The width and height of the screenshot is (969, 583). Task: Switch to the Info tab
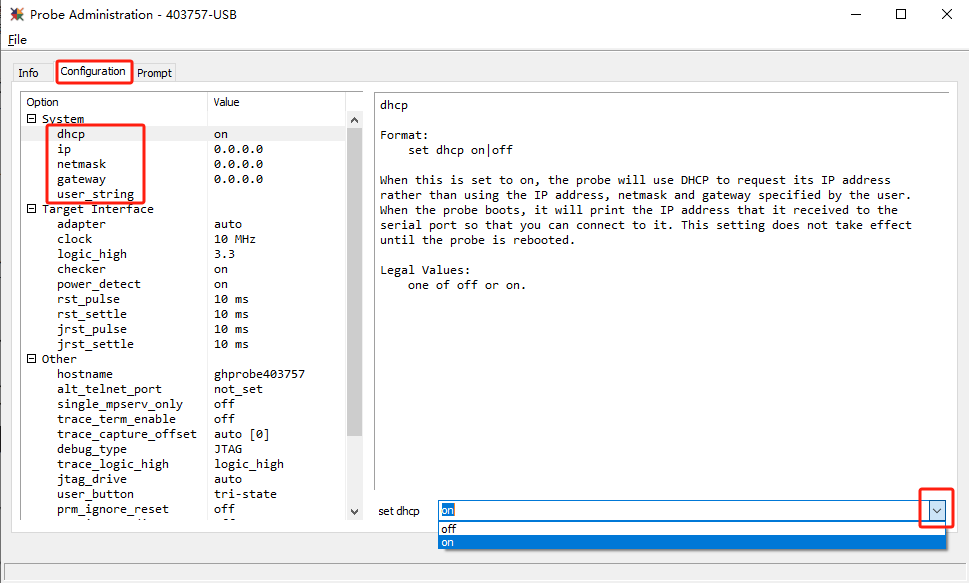pos(28,73)
